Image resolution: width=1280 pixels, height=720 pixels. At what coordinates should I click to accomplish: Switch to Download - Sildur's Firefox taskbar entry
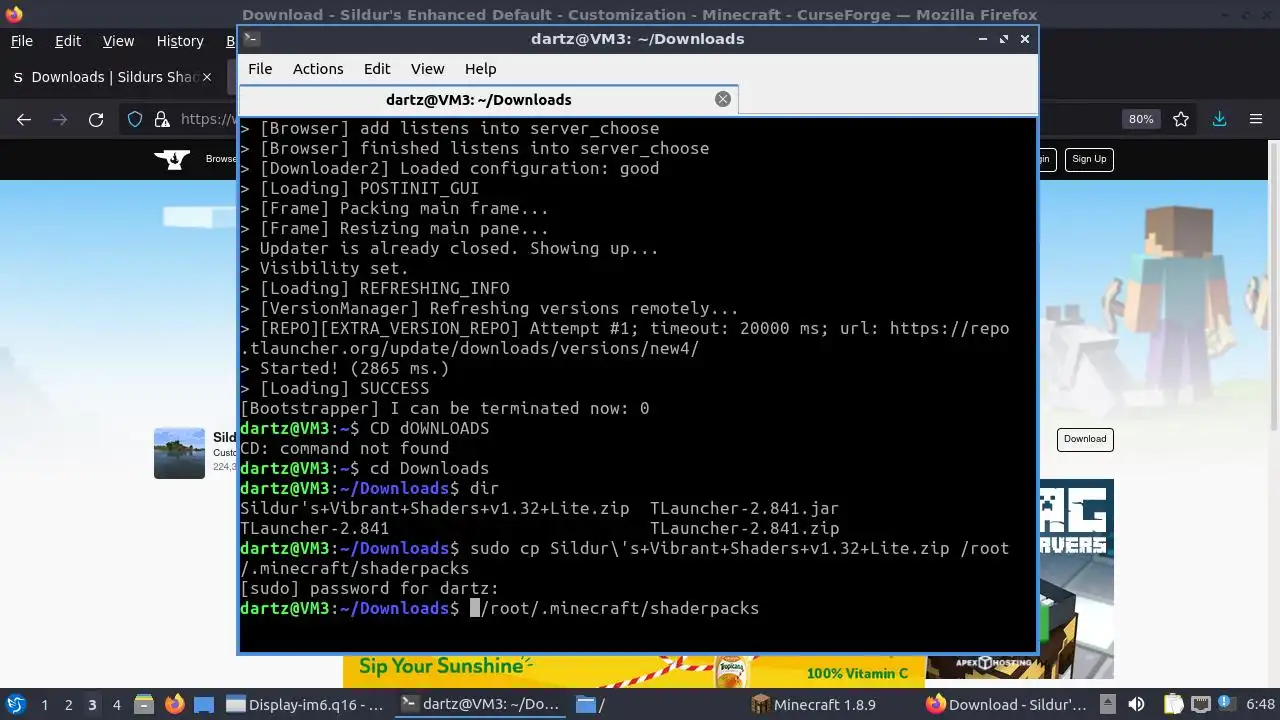[x=1007, y=704]
